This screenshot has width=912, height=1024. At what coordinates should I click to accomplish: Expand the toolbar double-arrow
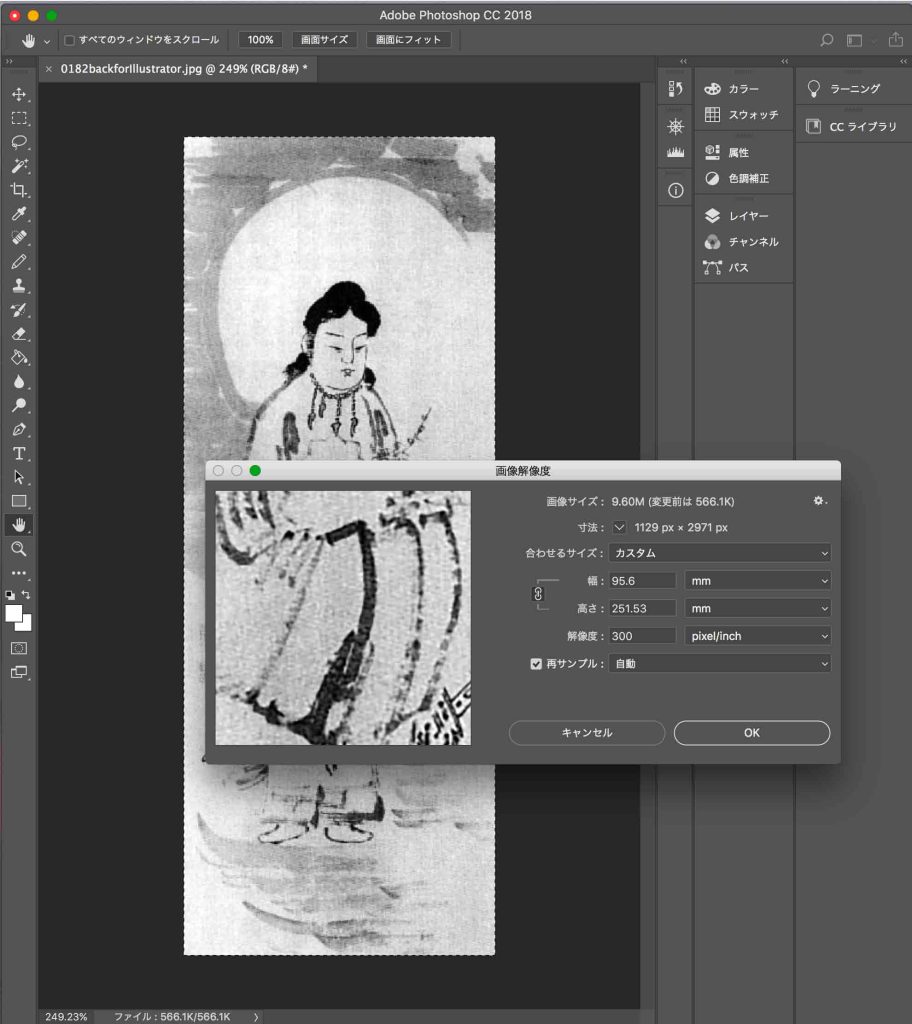(x=9, y=61)
